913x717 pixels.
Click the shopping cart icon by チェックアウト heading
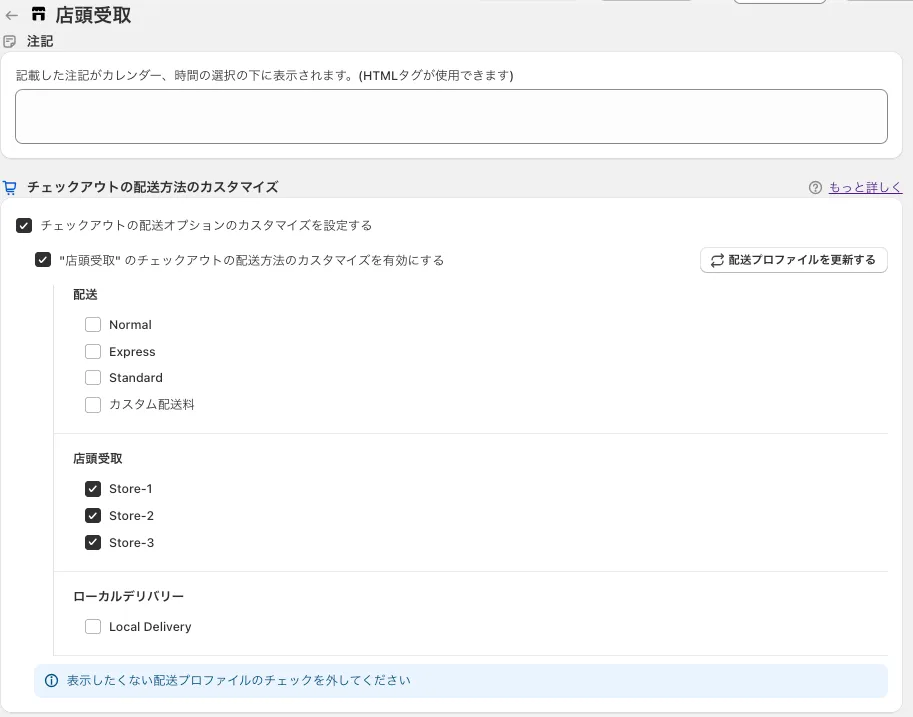click(x=10, y=187)
